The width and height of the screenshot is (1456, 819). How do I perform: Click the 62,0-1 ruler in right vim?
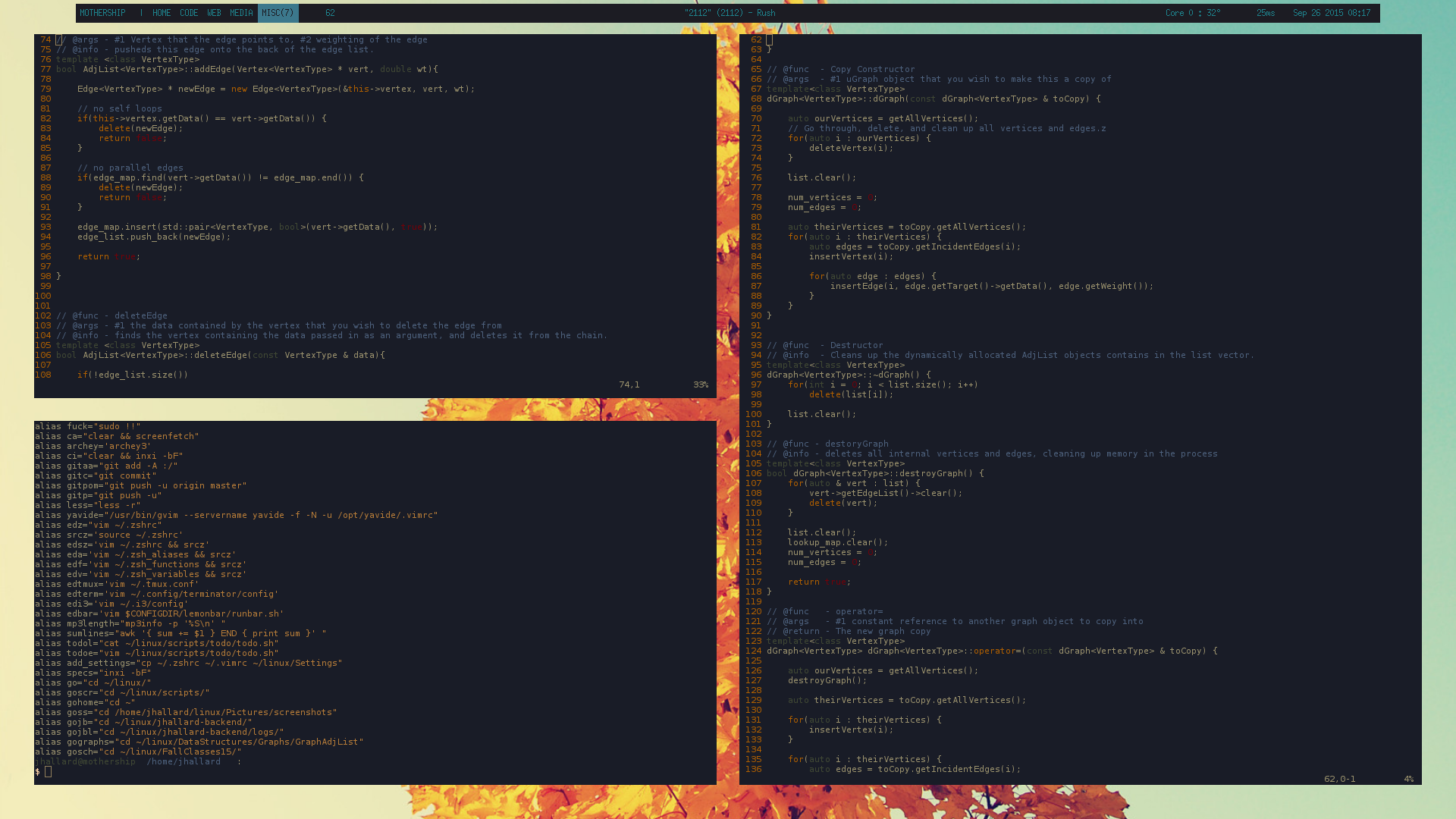click(x=1339, y=779)
